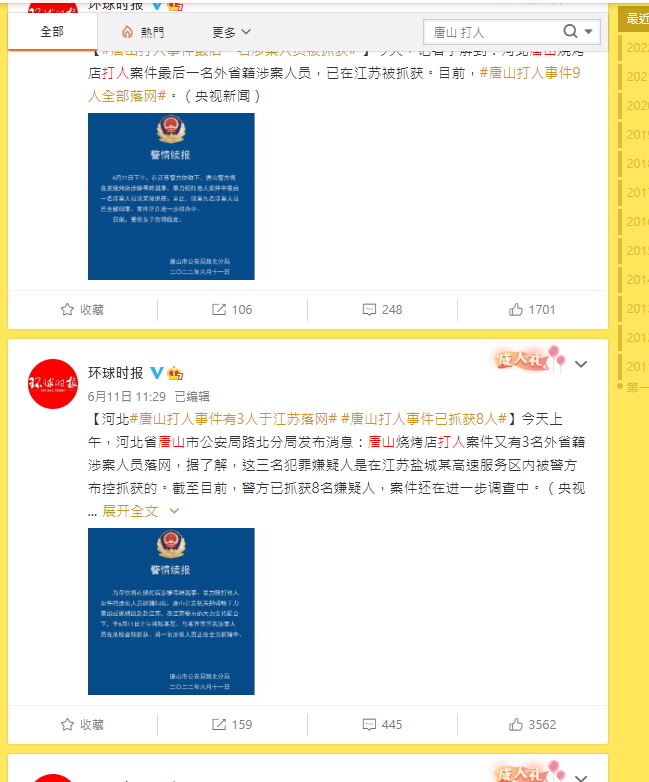This screenshot has width=649, height=782.
Task: Open the search type dropdown arrow
Action: click(589, 31)
